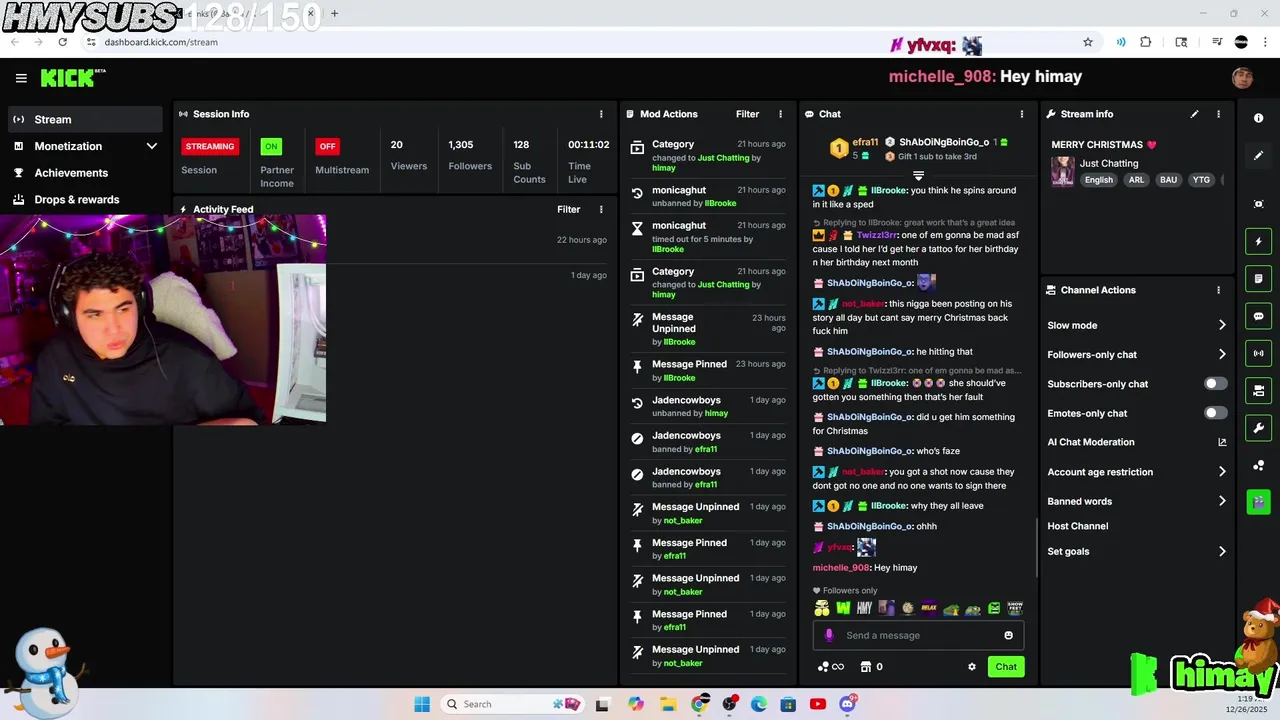Click the YTG stream tag
Viewport: 1280px width, 720px height.
[1201, 180]
